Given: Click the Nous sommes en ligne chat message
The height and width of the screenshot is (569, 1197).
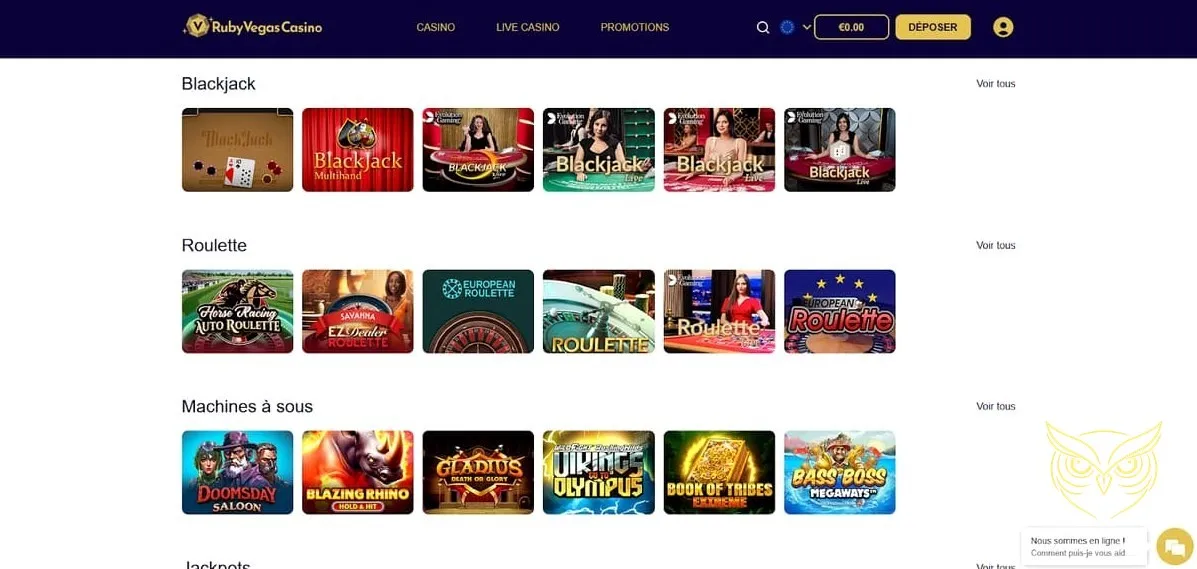Looking at the screenshot, I should (1084, 546).
